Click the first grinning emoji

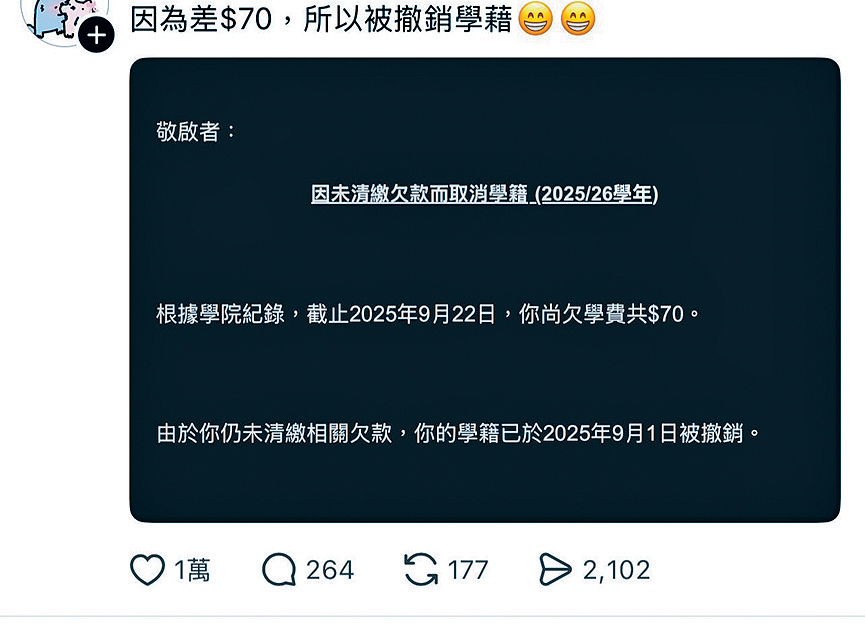(x=536, y=18)
